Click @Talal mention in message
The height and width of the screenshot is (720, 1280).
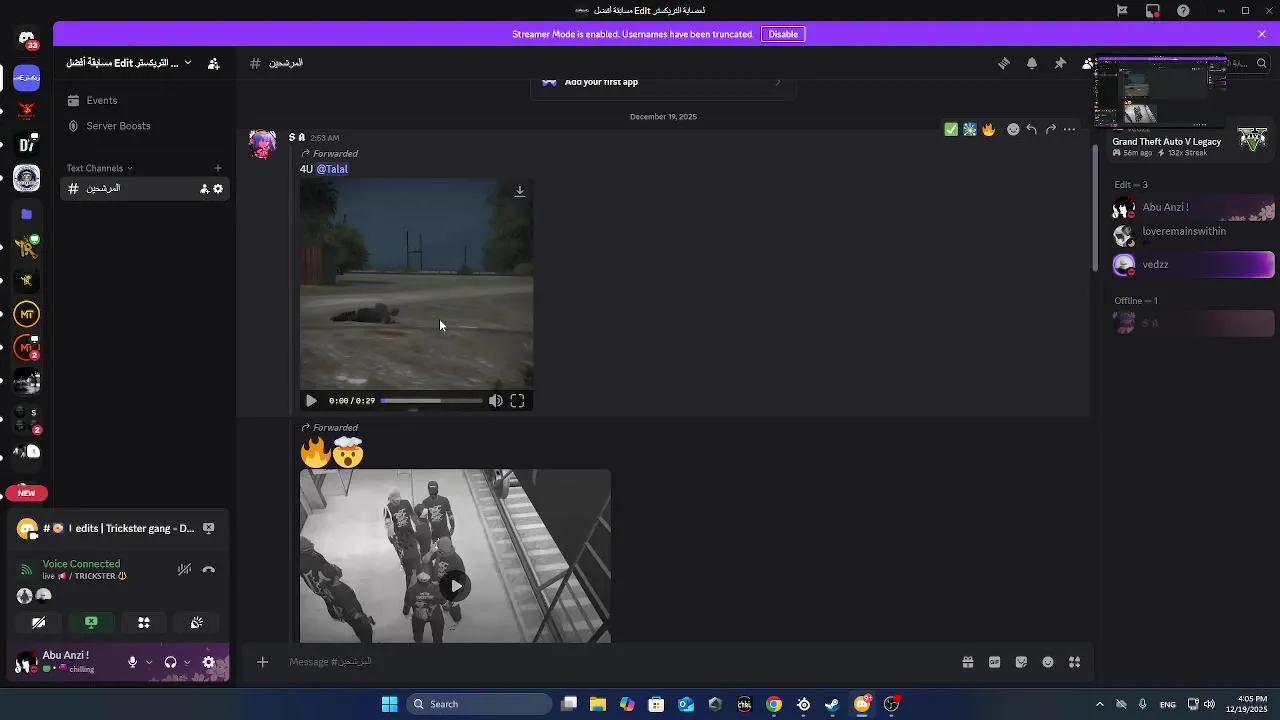click(332, 169)
